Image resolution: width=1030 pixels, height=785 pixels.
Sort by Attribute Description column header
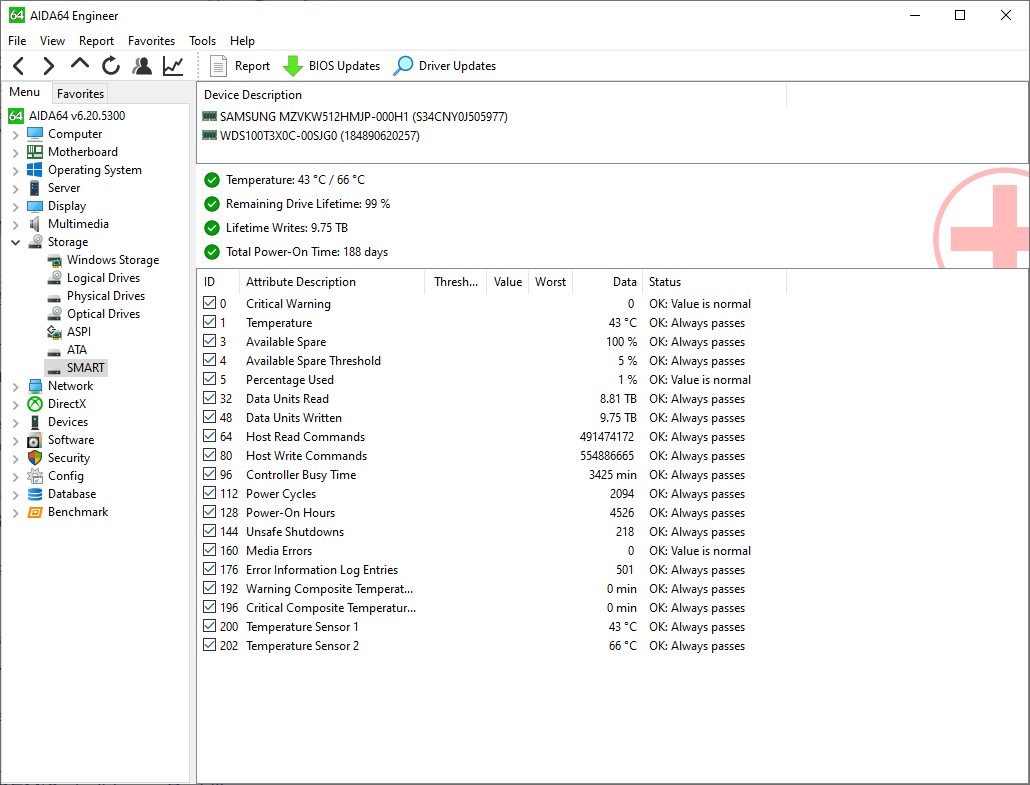point(332,282)
